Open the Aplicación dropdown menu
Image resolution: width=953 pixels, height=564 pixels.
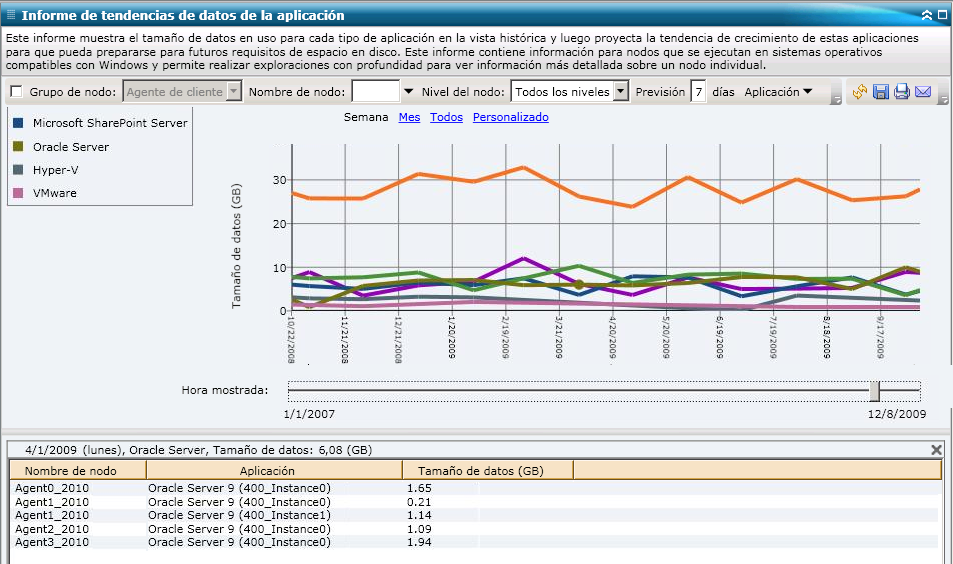pos(778,92)
